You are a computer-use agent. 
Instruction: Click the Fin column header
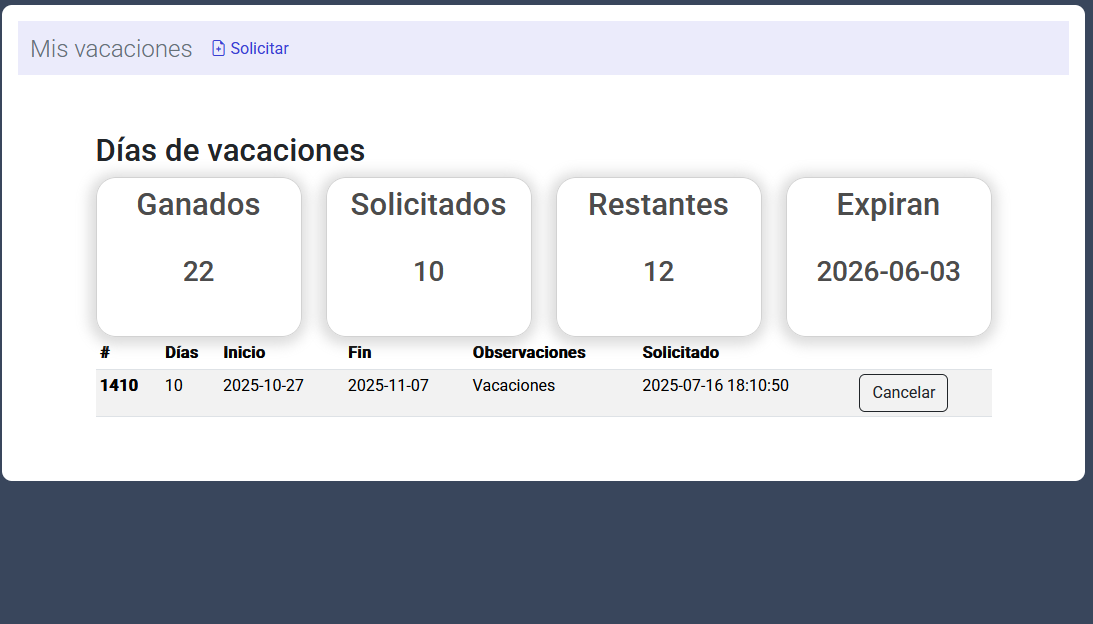[x=359, y=352]
